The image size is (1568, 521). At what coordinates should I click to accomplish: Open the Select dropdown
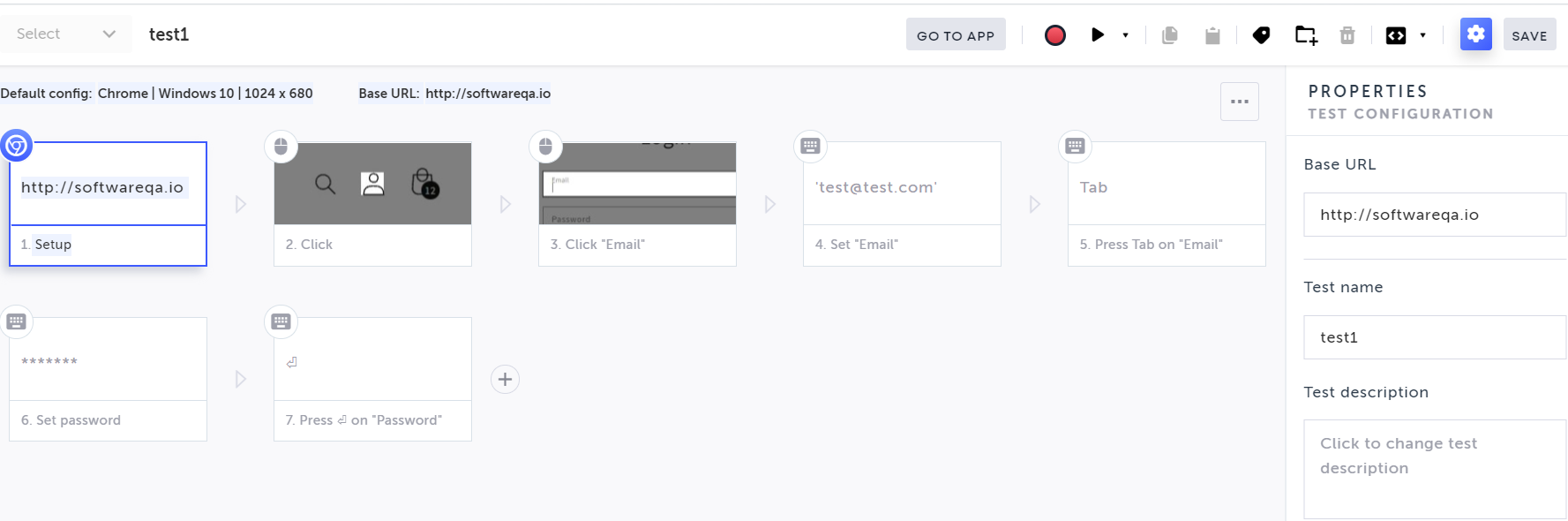[x=66, y=34]
